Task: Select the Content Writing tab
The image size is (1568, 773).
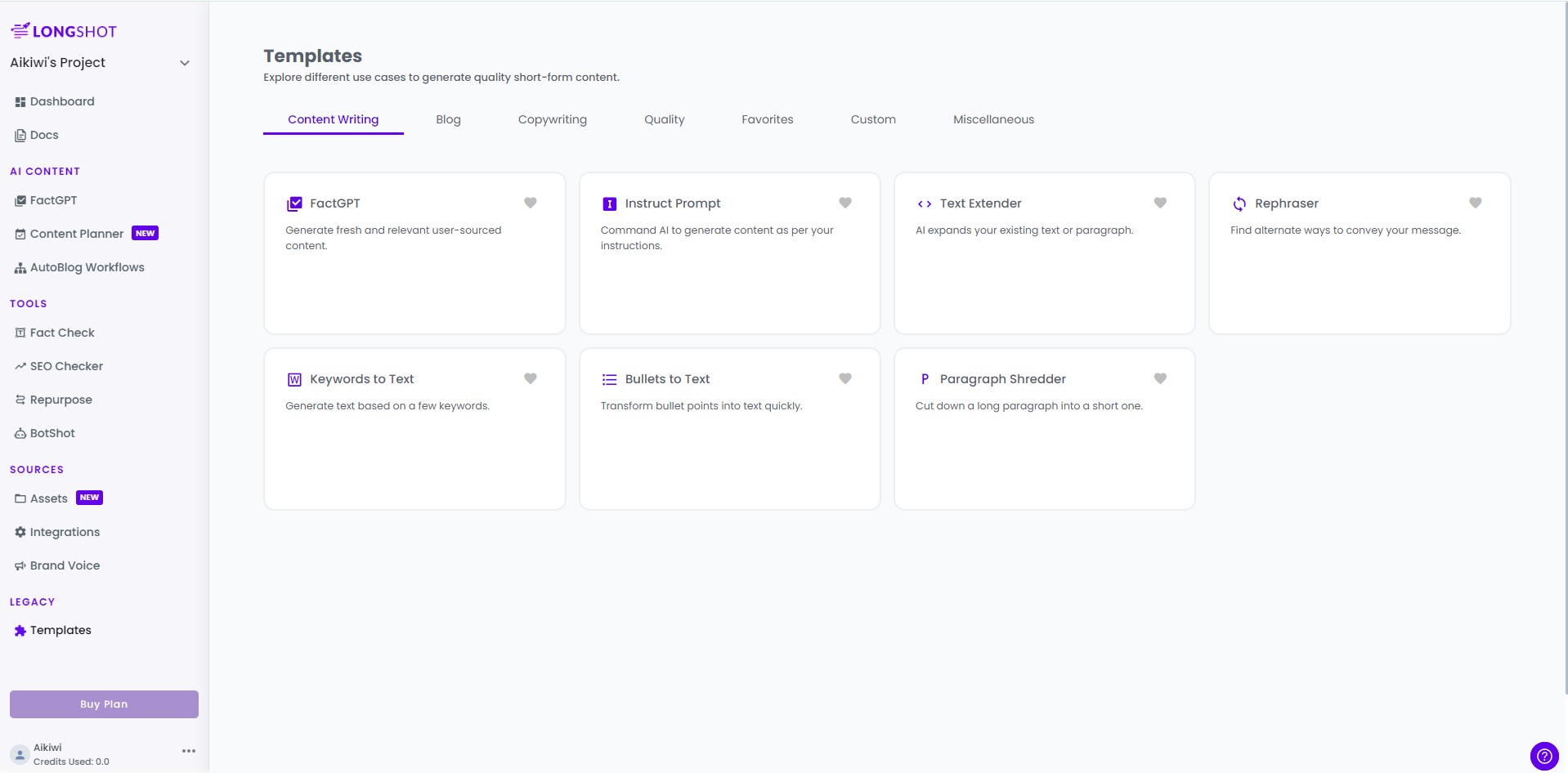Action: click(334, 119)
